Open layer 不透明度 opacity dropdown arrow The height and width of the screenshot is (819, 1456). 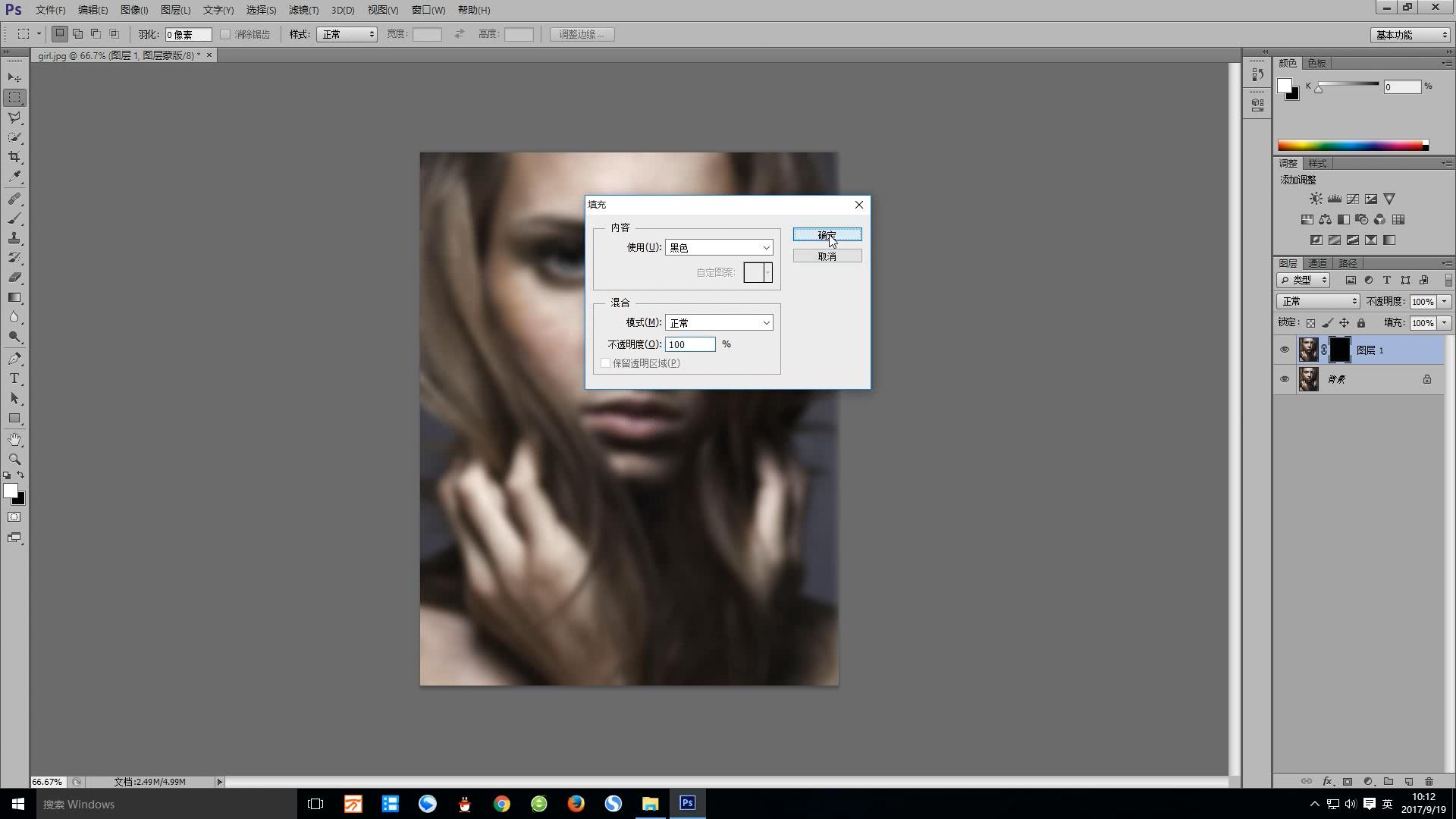click(1445, 301)
